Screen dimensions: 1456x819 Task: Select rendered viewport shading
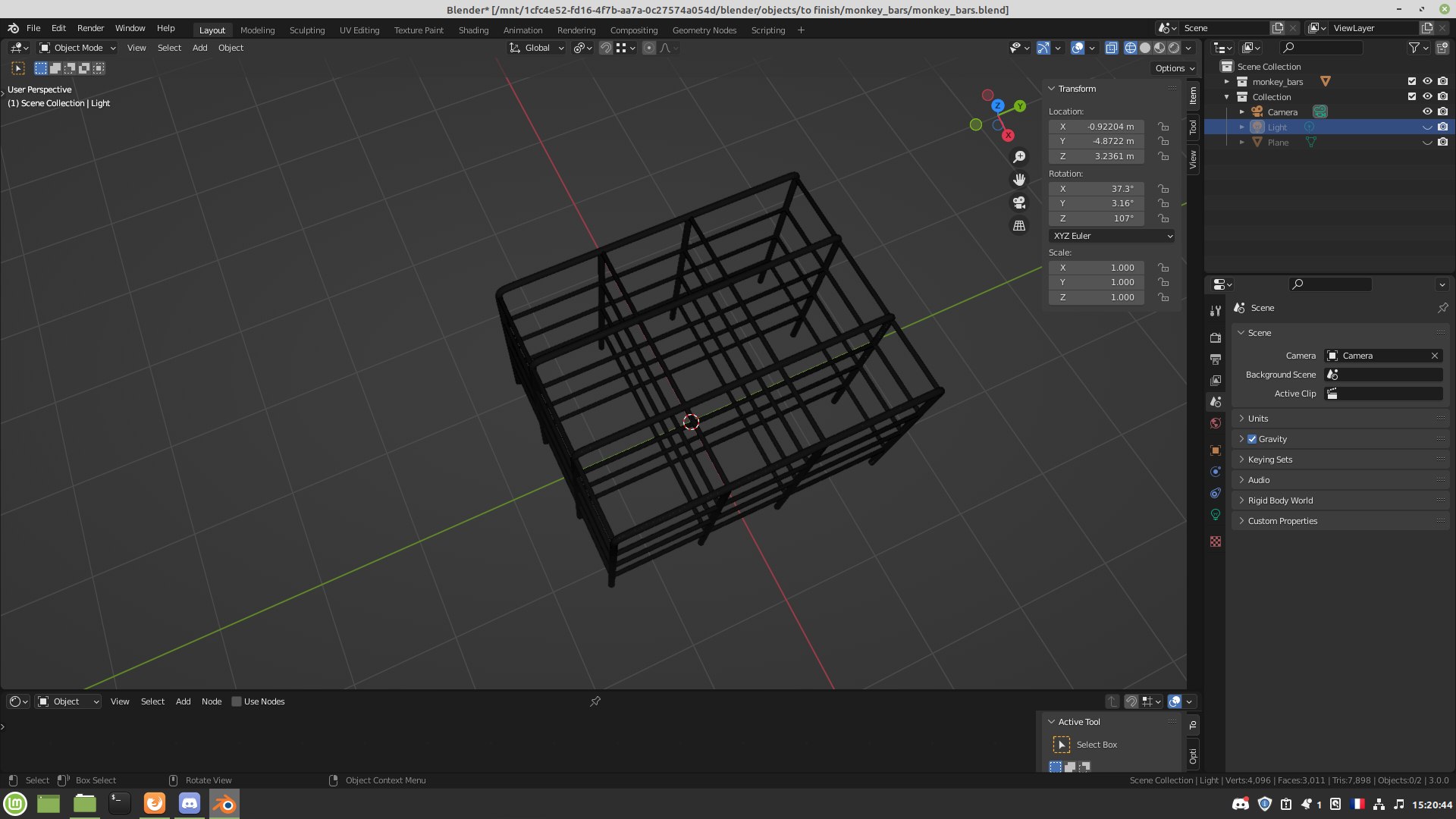[x=1174, y=48]
